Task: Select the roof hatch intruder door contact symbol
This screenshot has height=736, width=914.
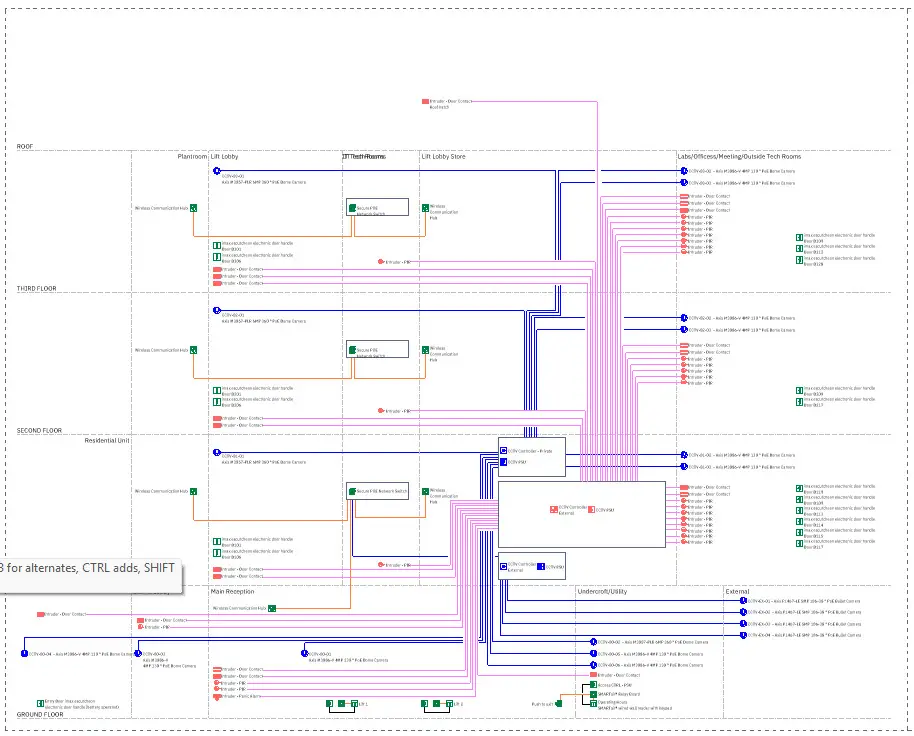Action: (x=426, y=101)
